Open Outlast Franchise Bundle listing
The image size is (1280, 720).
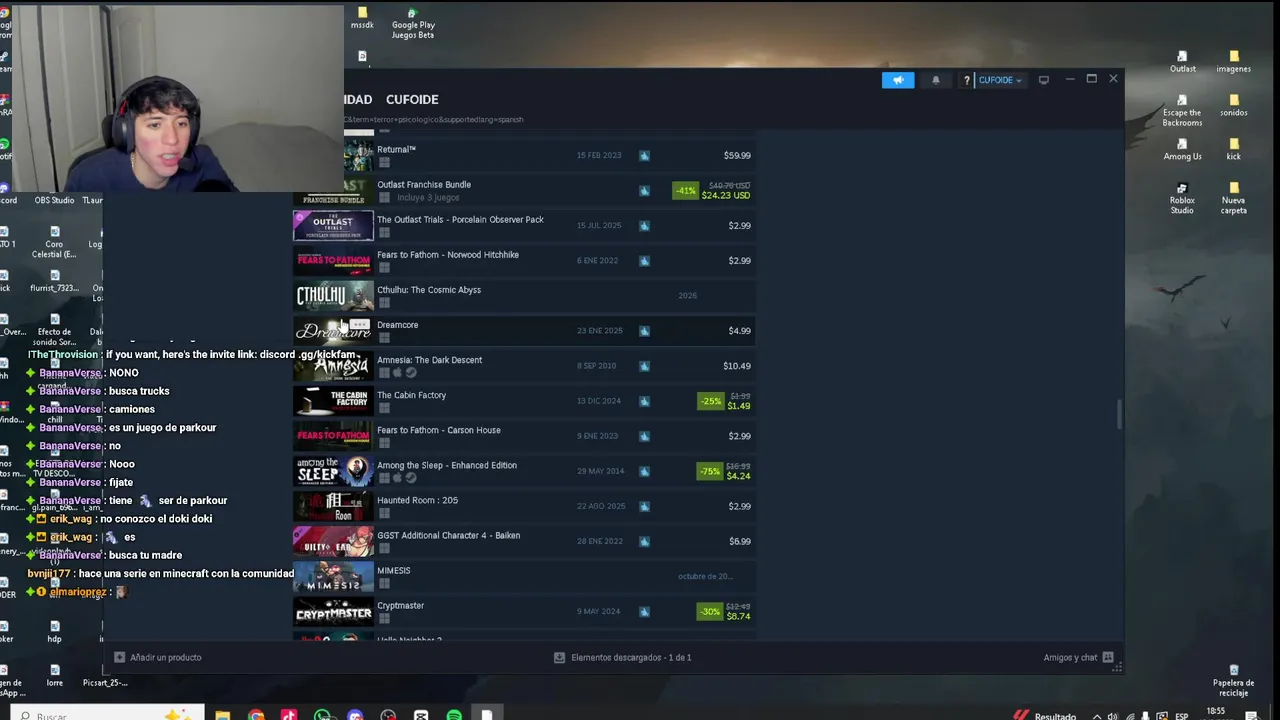[x=524, y=190]
